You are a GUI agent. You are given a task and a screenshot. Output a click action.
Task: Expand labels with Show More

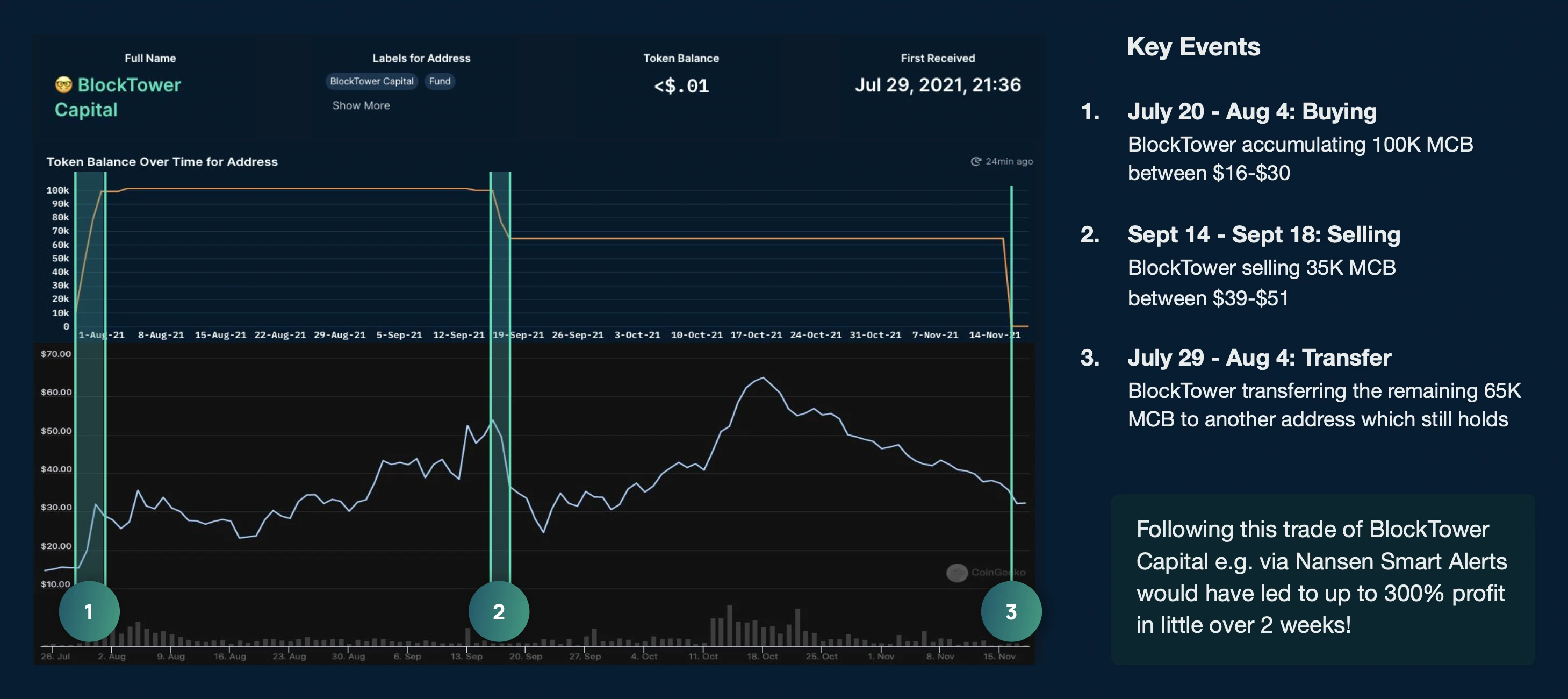[361, 105]
